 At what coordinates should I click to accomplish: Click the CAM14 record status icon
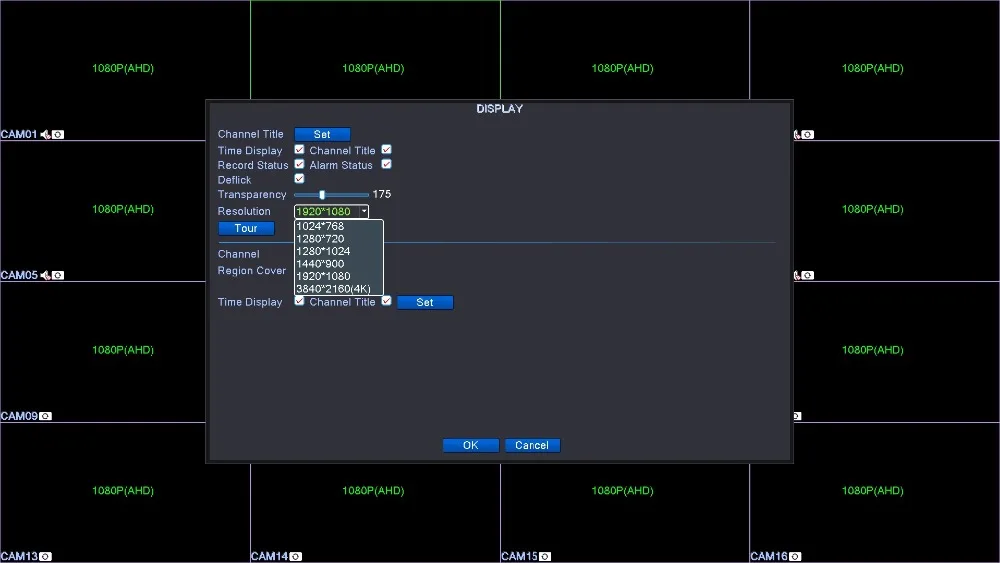295,557
